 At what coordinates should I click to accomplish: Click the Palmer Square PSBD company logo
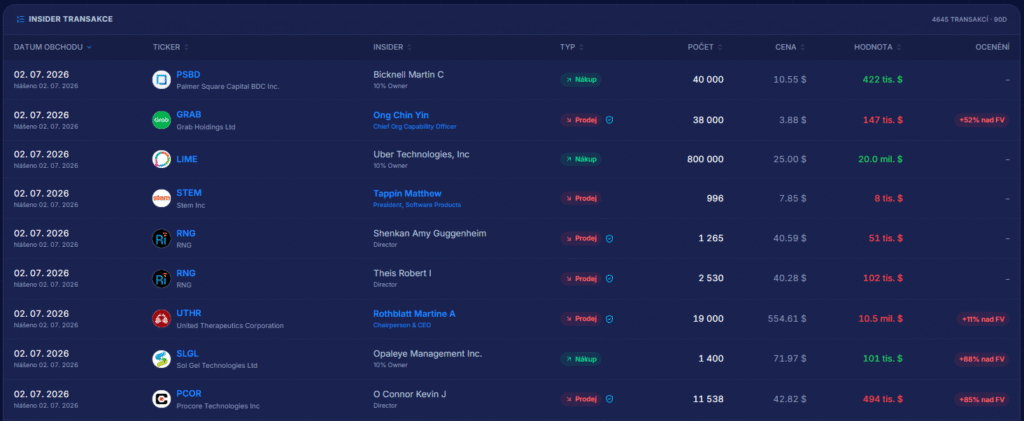pos(161,80)
